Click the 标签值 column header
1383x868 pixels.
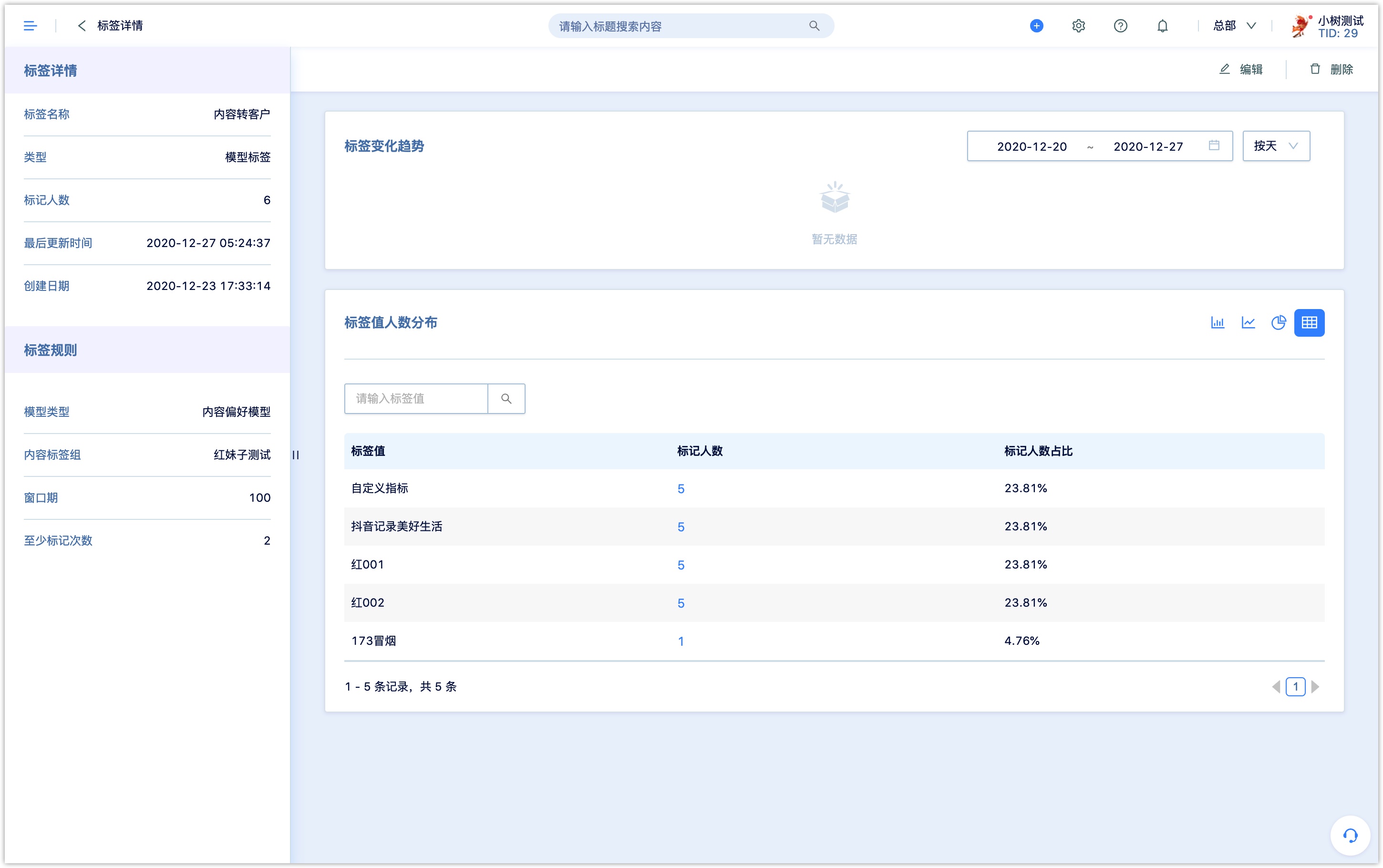click(x=368, y=451)
